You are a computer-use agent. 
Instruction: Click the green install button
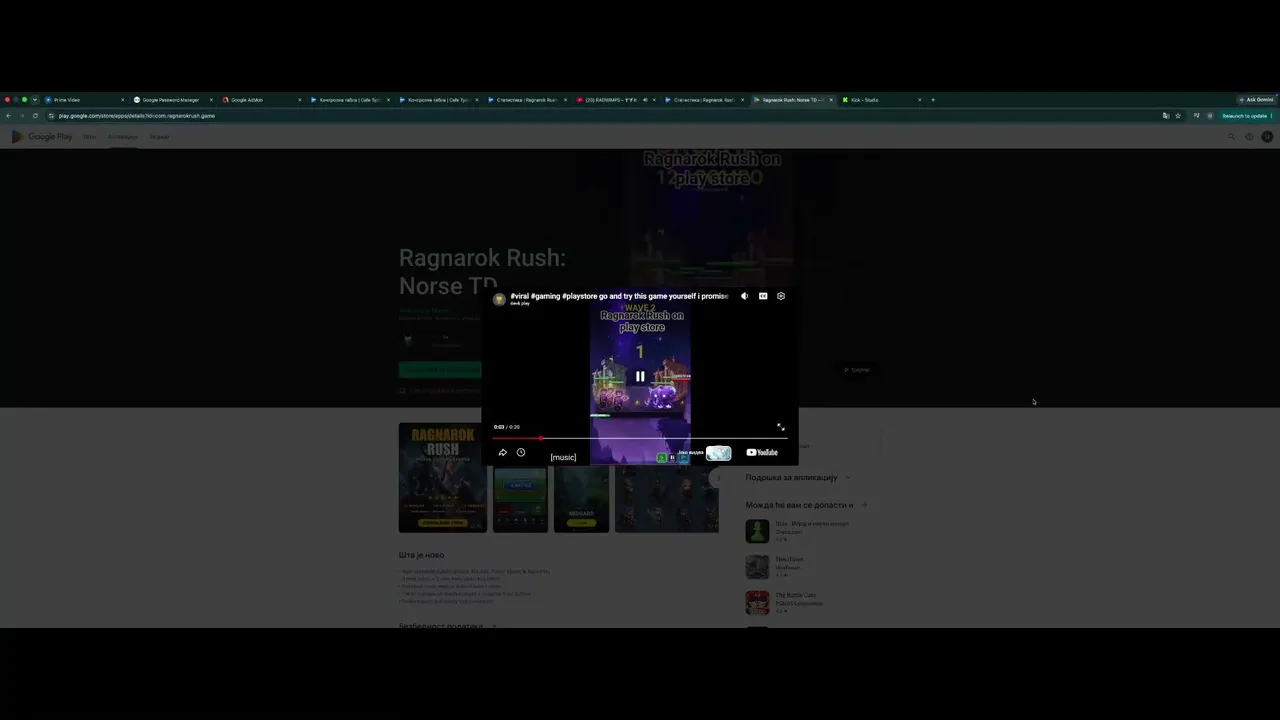click(x=440, y=370)
